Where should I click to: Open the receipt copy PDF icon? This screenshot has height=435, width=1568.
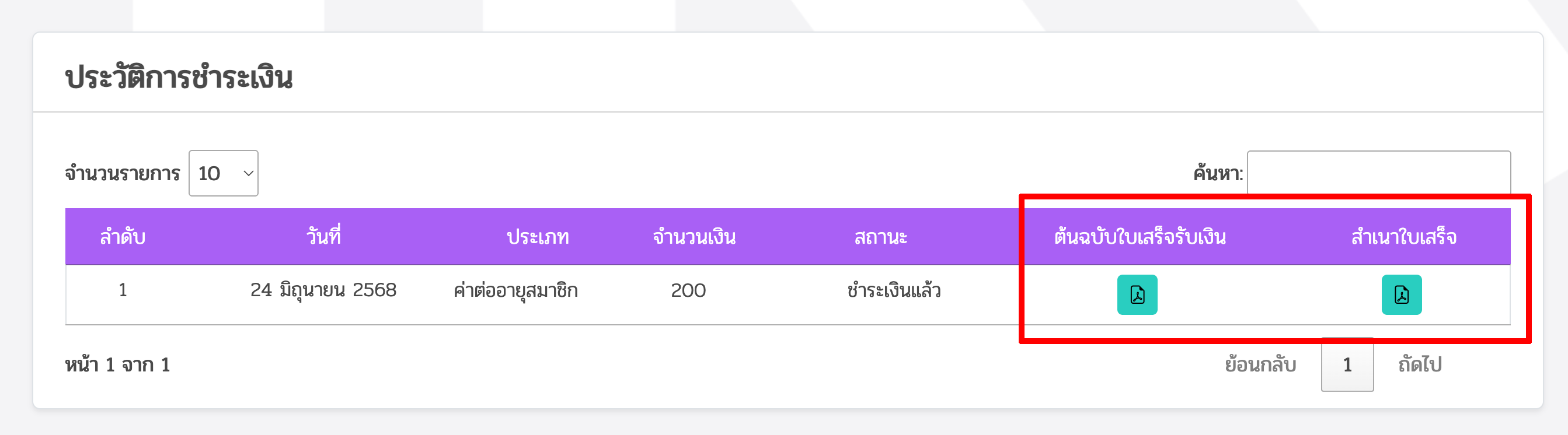click(1401, 294)
